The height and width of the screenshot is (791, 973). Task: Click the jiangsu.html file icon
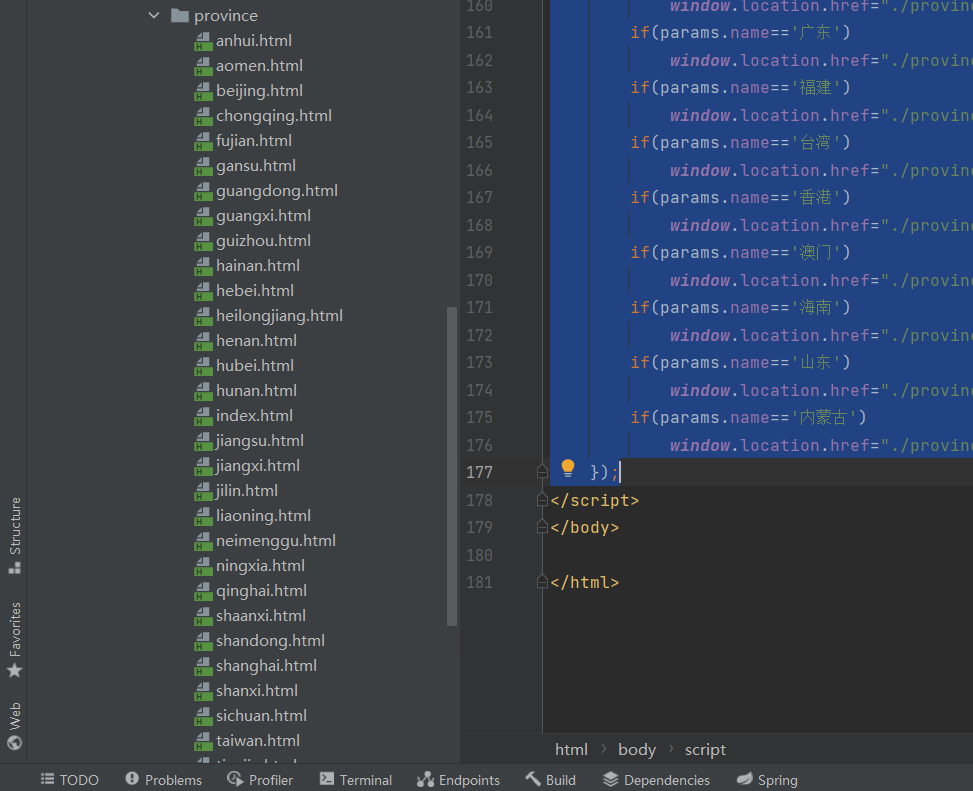click(x=203, y=441)
